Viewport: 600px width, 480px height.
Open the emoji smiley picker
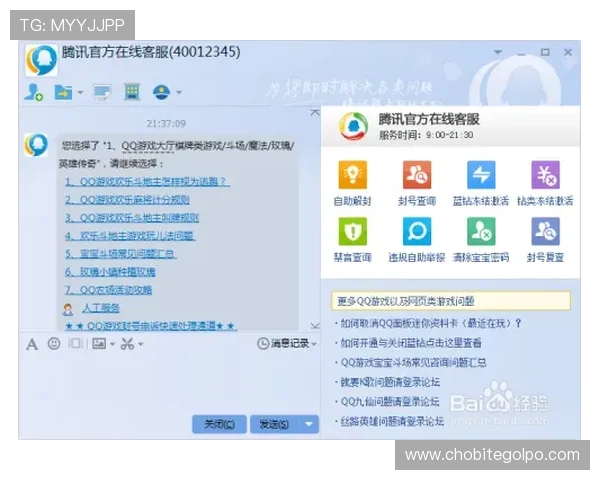(54, 344)
